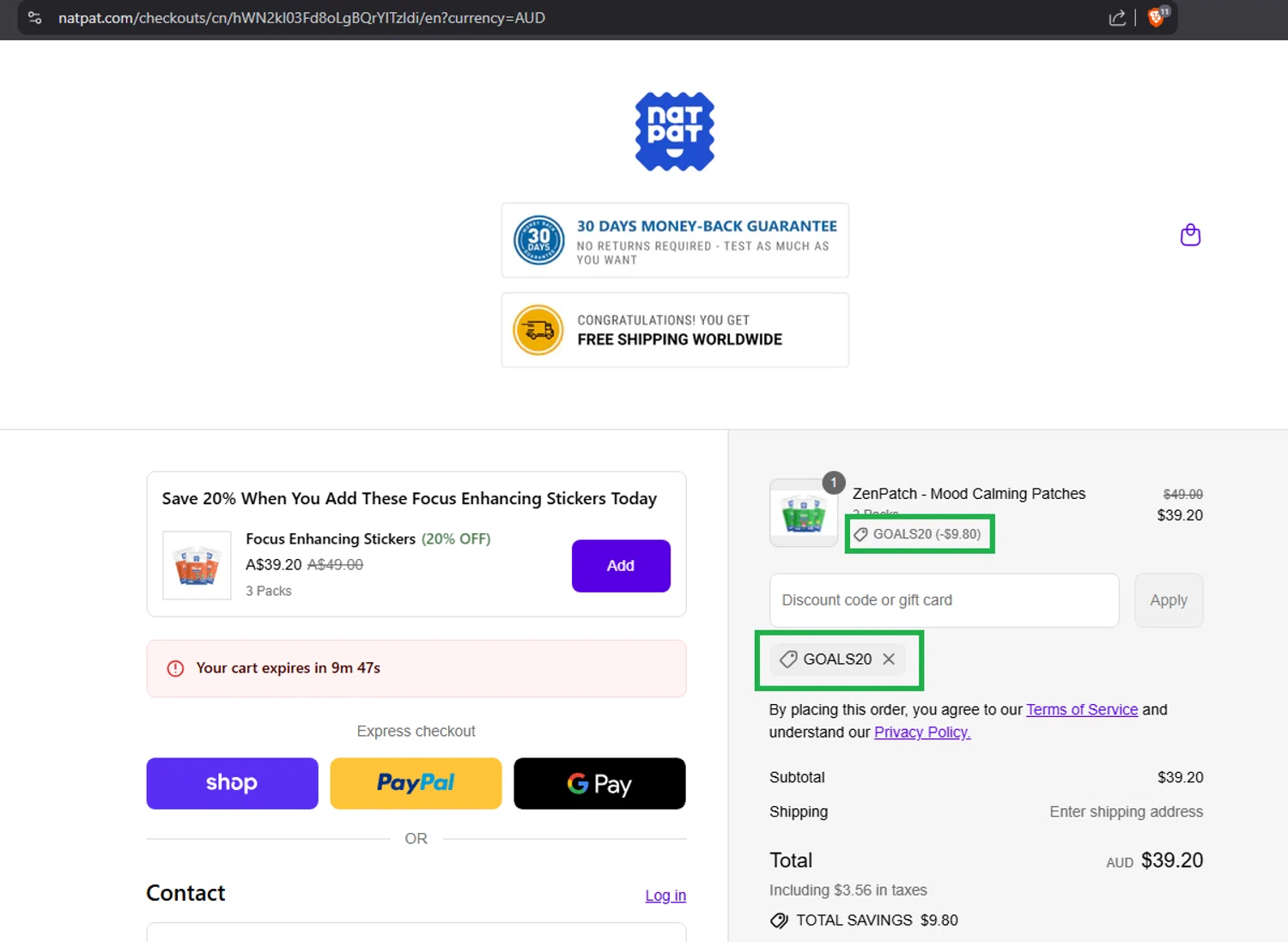
Task: Click the GOALS20 (-$9.80) line item discount
Action: (x=918, y=534)
